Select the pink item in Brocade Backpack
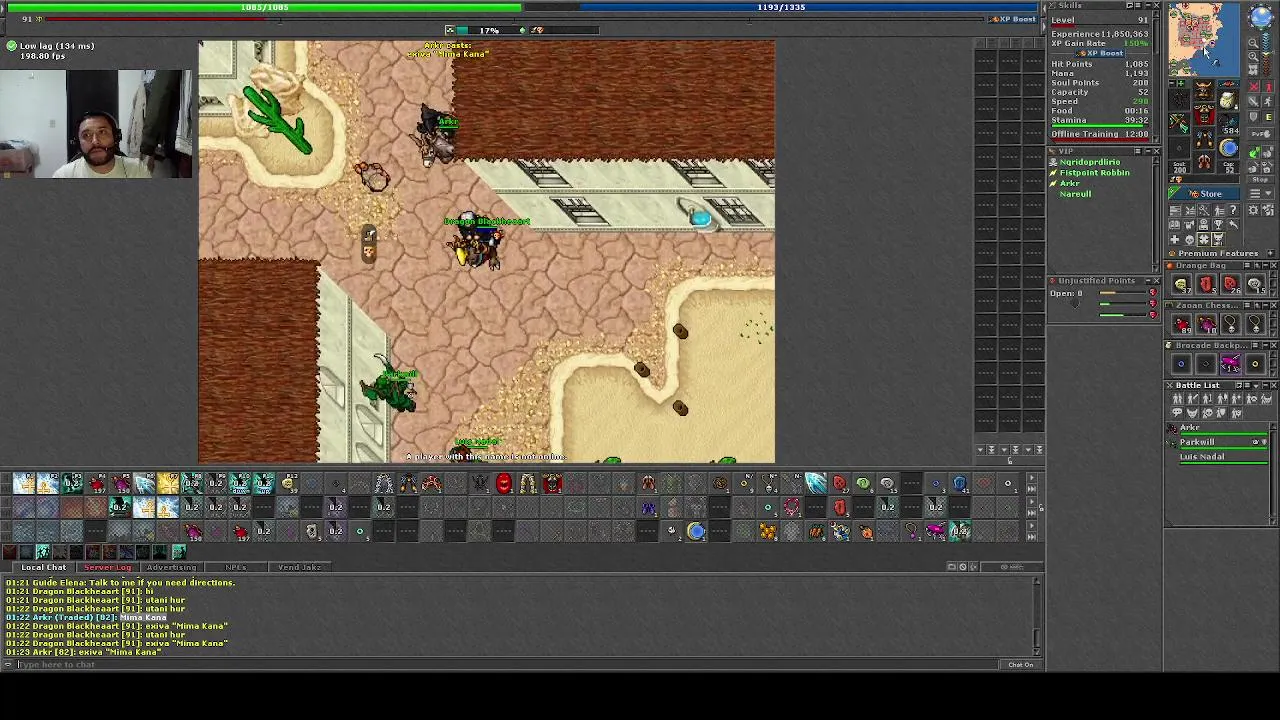This screenshot has width=1280, height=720. [1231, 364]
